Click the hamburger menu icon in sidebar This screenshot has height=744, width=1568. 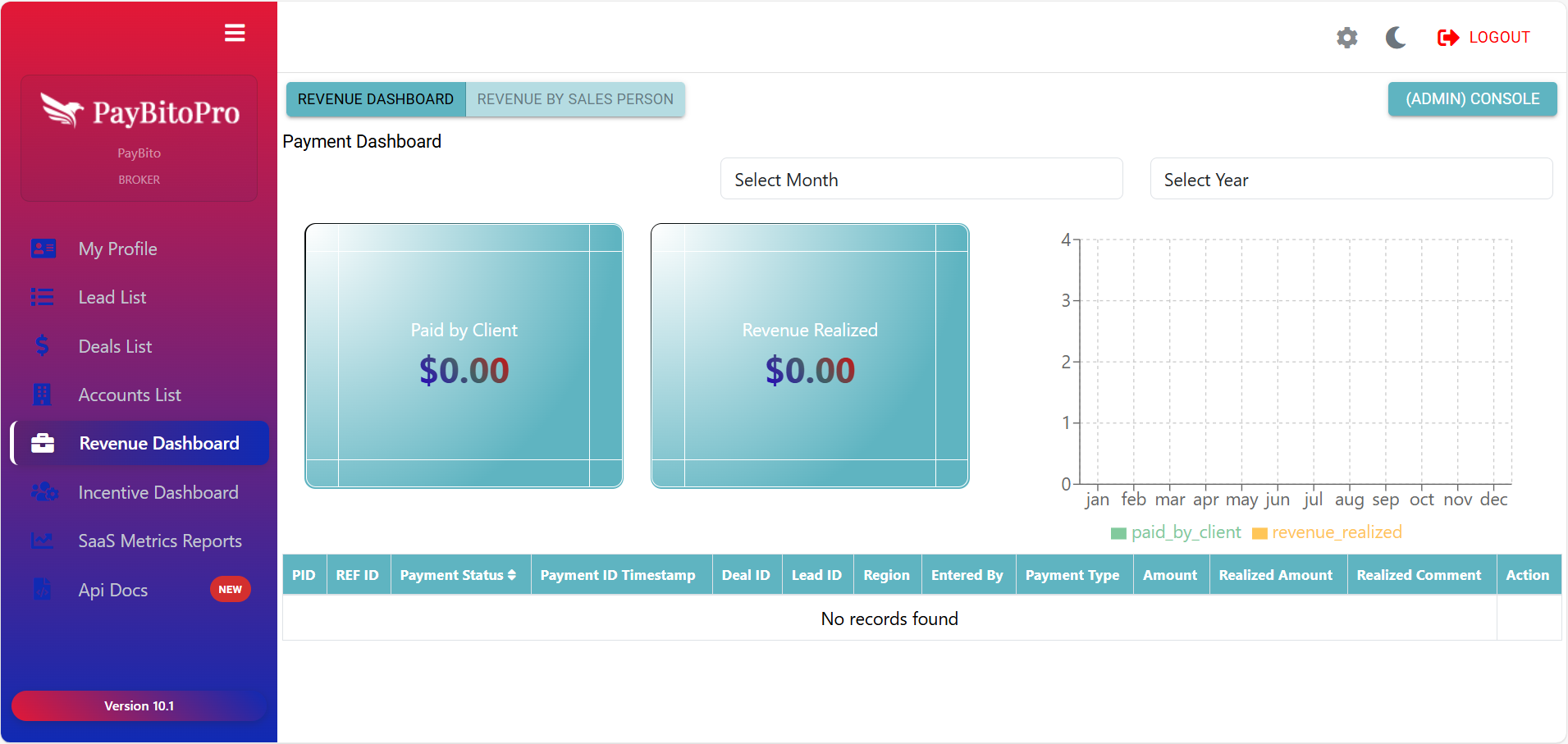point(235,33)
